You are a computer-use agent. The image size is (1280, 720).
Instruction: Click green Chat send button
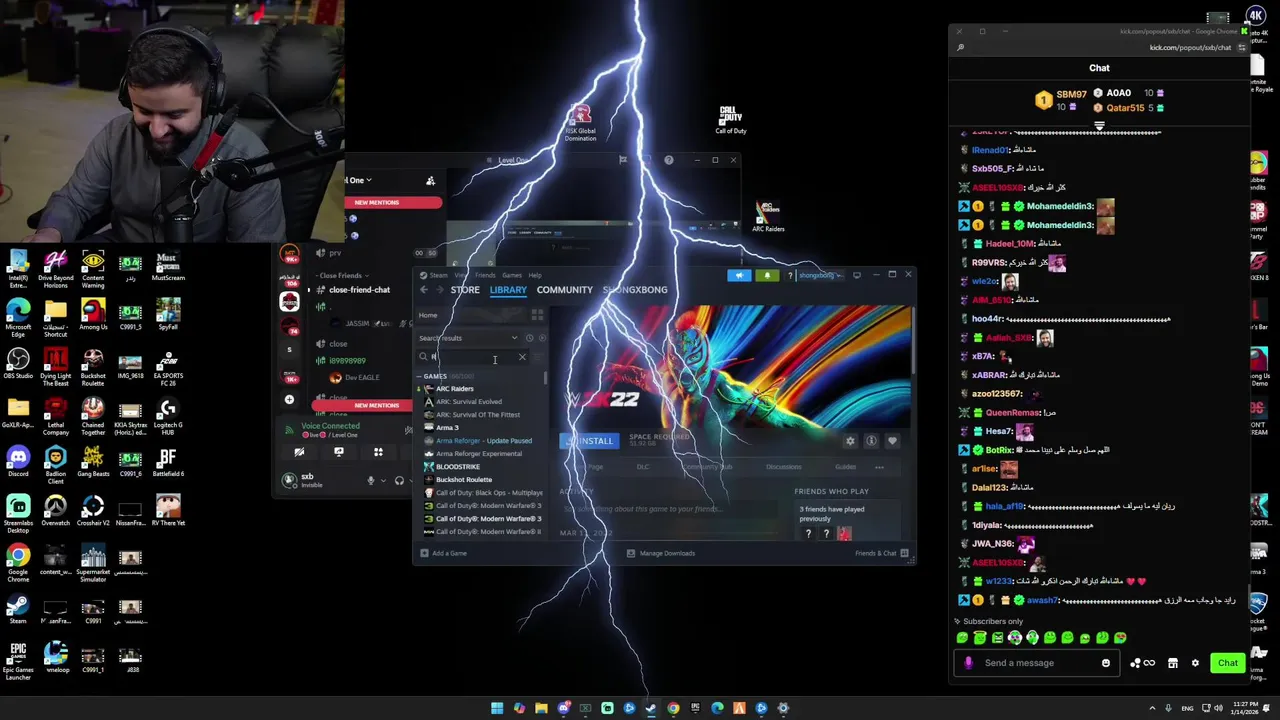(x=1227, y=663)
